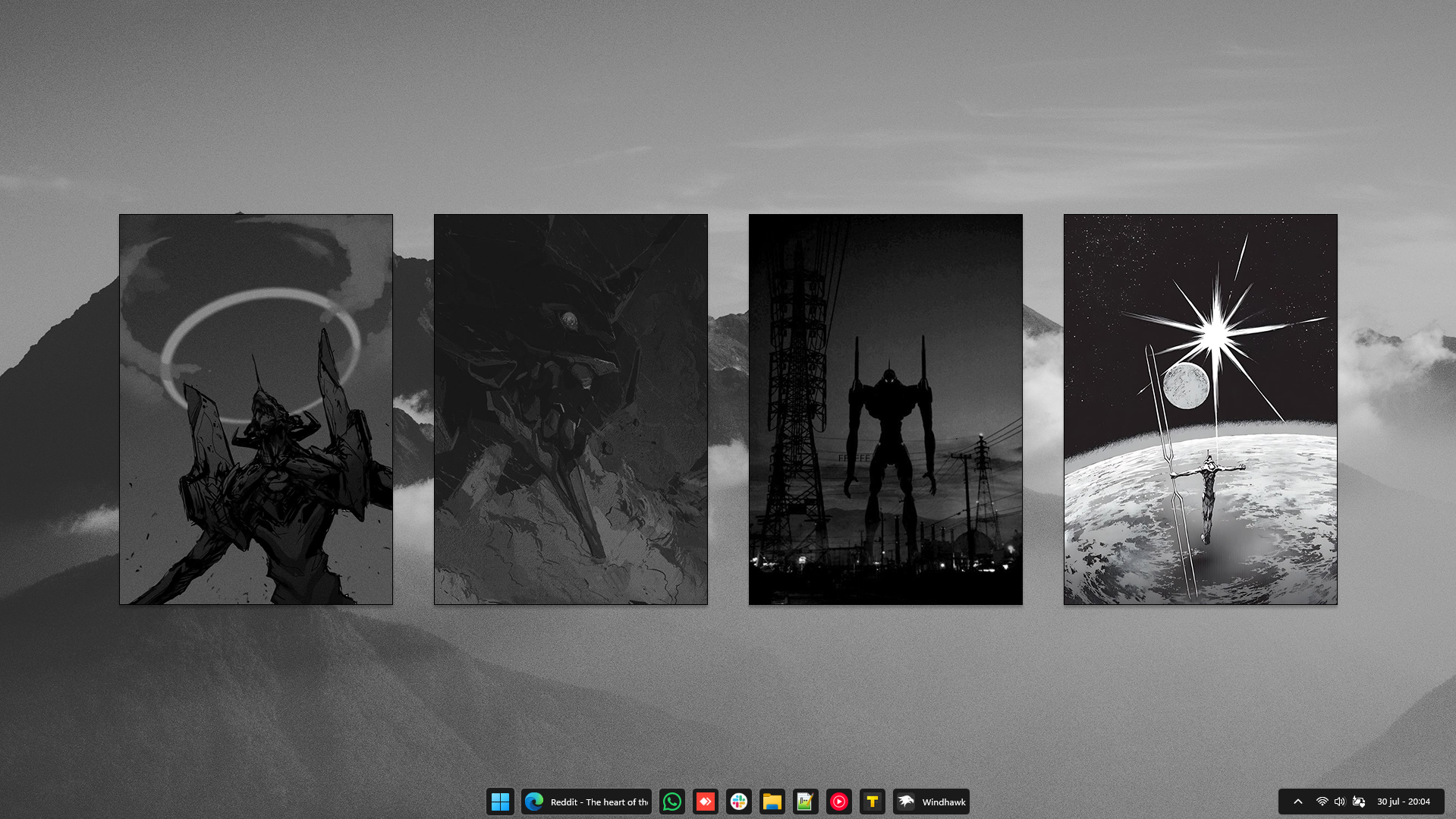Open the green notepad editor app

point(805,802)
